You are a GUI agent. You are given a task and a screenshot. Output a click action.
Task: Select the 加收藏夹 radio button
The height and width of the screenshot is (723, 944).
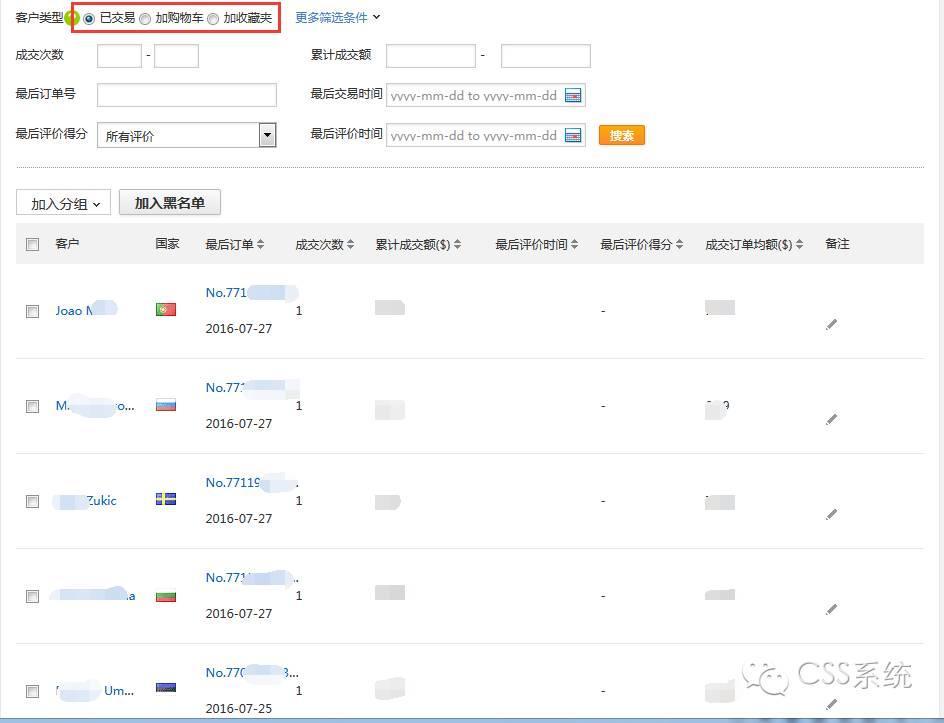click(x=213, y=19)
